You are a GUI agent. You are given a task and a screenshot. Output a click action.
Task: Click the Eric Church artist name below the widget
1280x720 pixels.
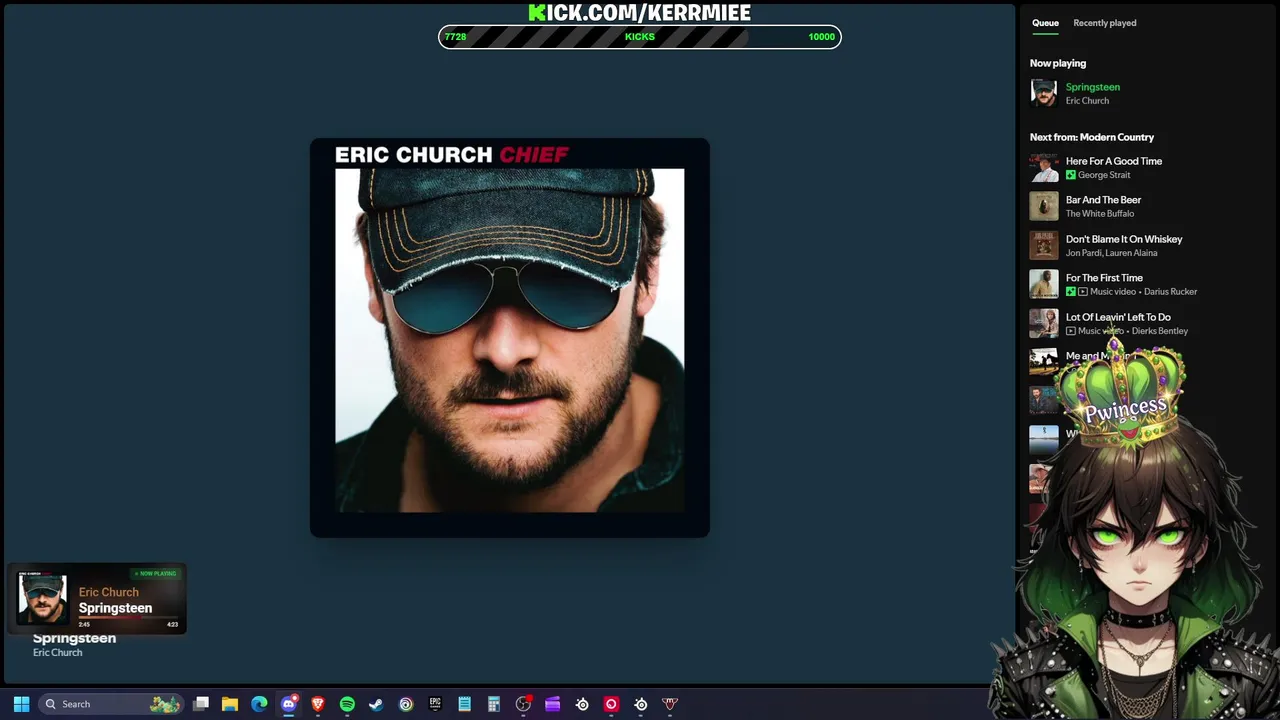coord(57,653)
